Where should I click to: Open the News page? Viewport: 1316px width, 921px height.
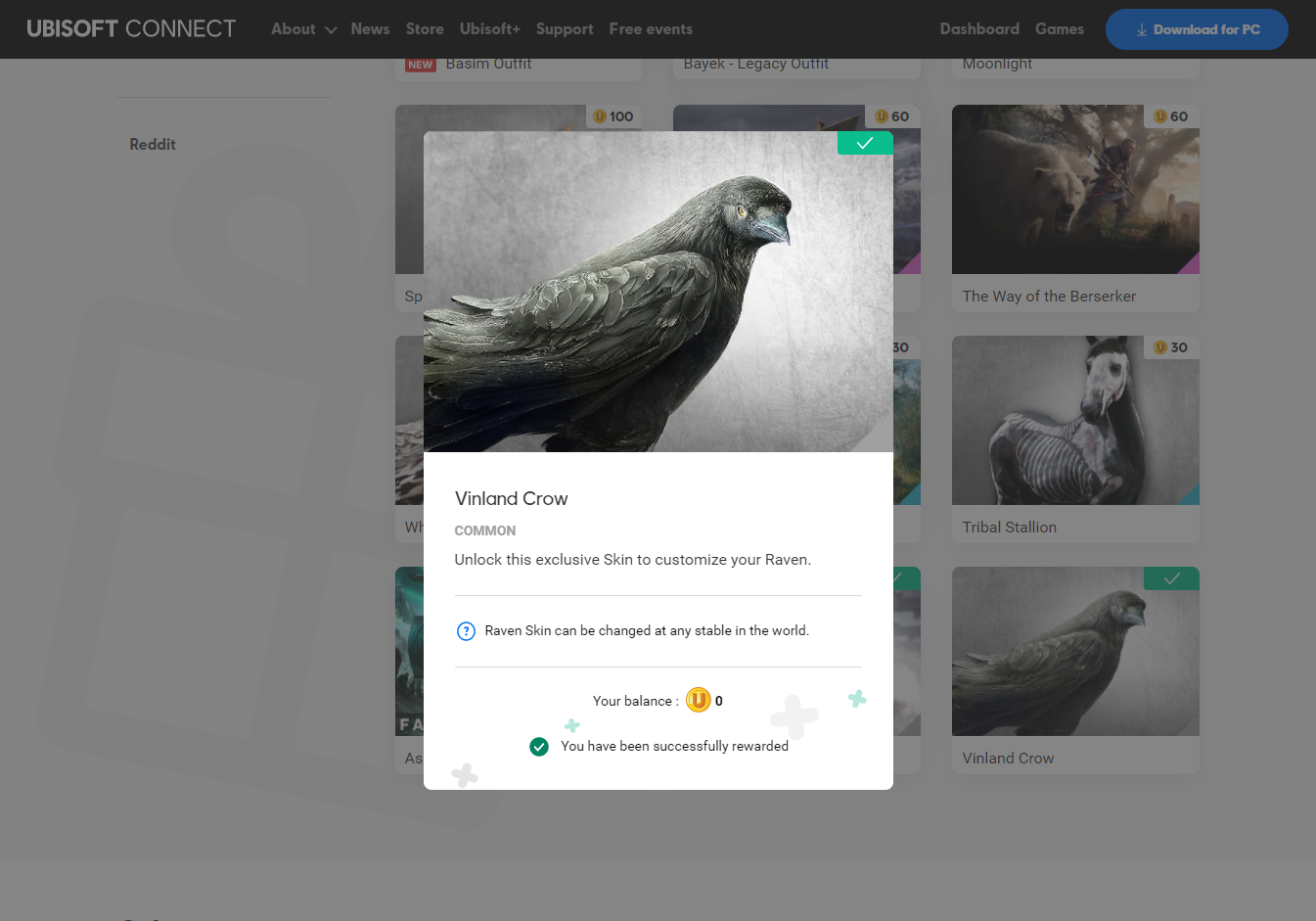370,29
